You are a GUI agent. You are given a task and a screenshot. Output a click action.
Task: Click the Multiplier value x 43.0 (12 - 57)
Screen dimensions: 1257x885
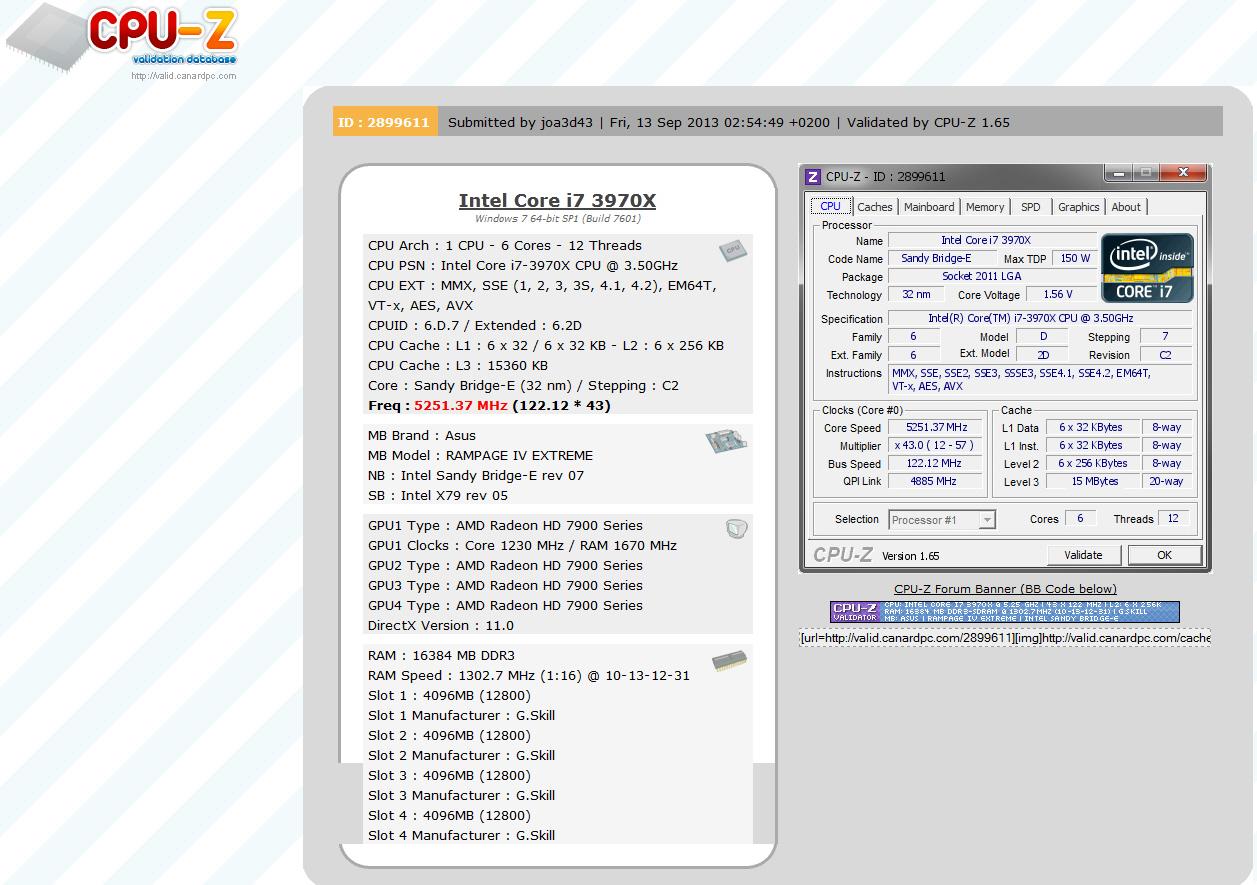937,445
